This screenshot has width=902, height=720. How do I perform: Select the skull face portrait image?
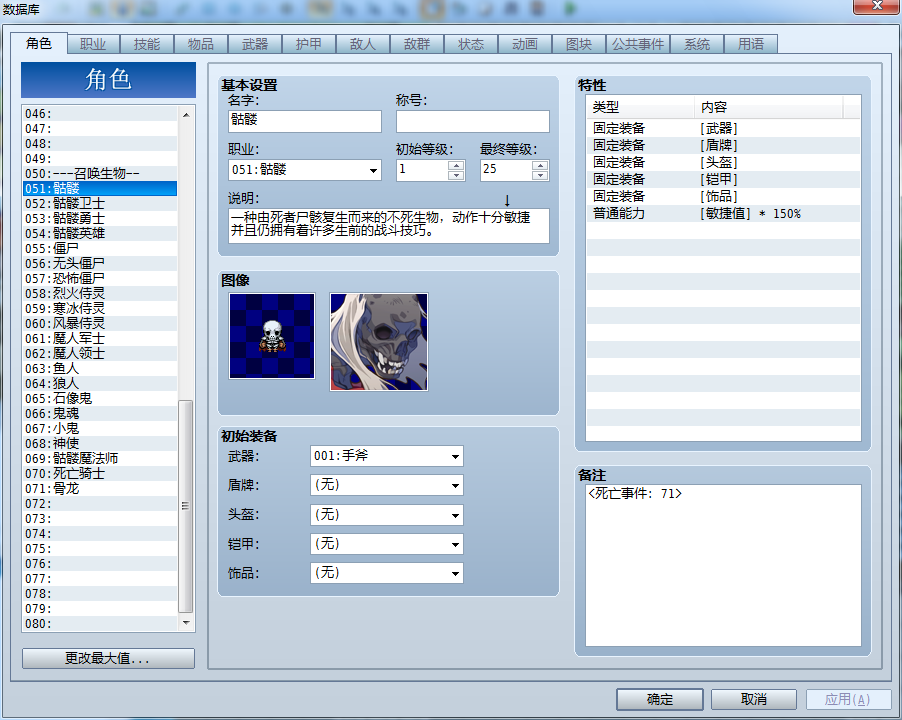pyautogui.click(x=379, y=342)
